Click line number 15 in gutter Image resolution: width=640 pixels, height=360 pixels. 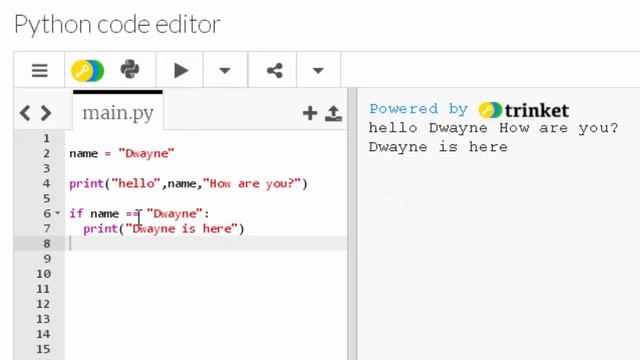pyautogui.click(x=43, y=349)
